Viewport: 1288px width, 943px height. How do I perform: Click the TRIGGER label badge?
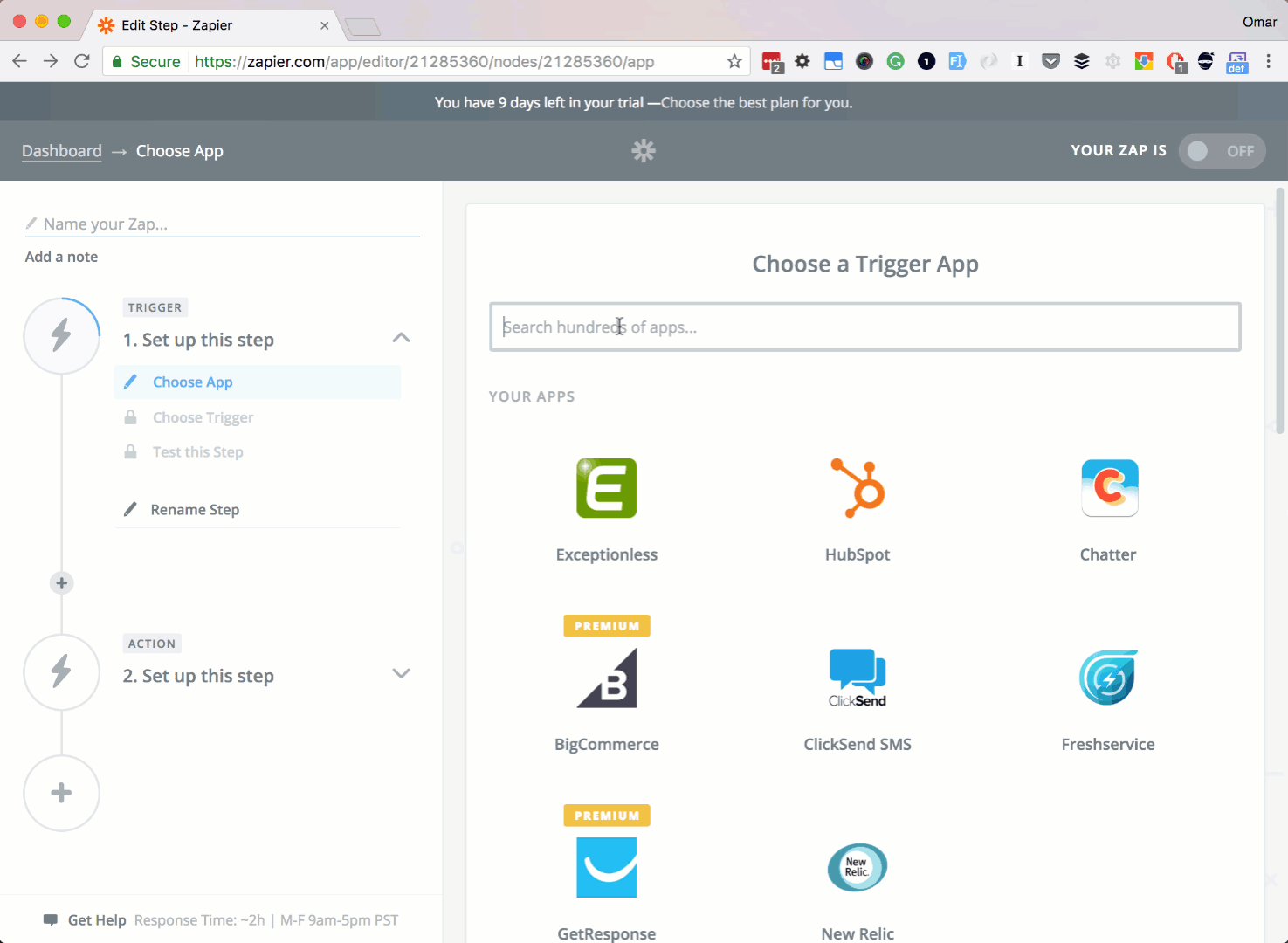click(155, 307)
